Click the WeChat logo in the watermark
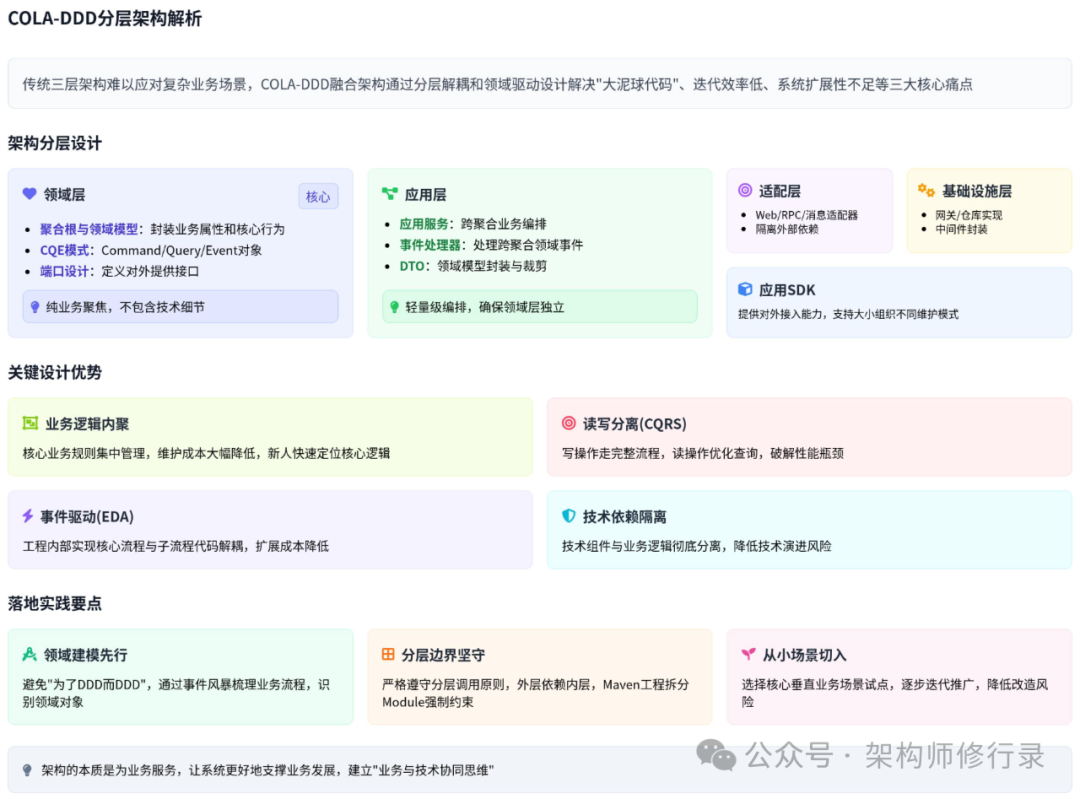1080x799 pixels. point(716,756)
